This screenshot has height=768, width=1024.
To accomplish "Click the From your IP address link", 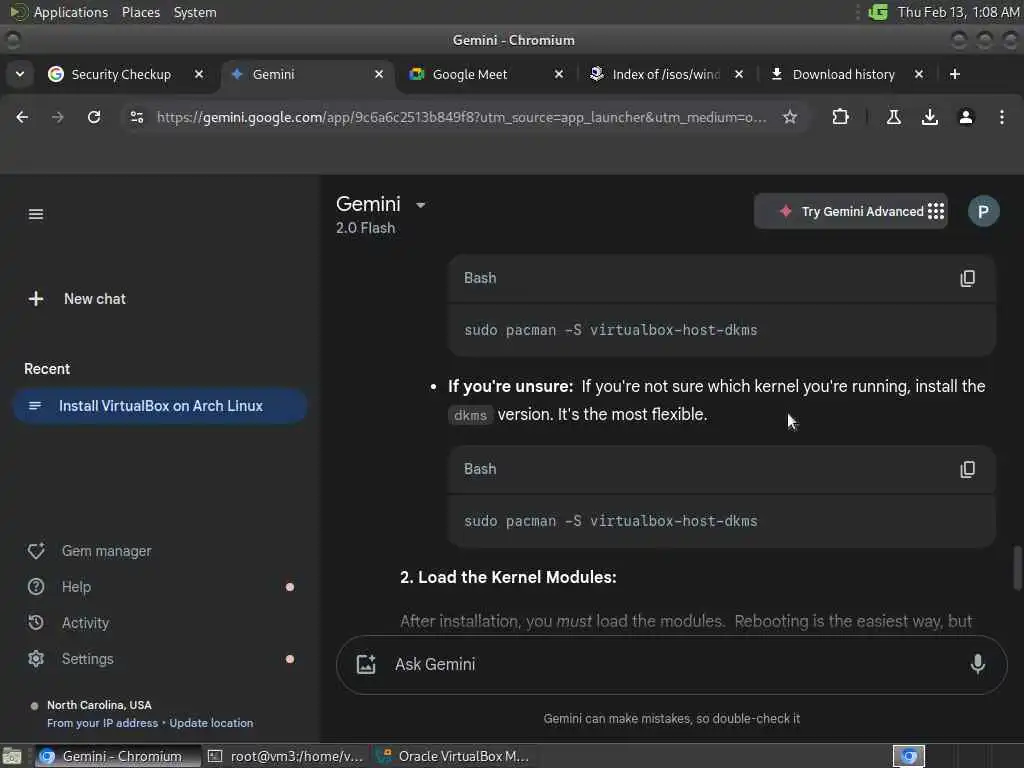I will [102, 723].
